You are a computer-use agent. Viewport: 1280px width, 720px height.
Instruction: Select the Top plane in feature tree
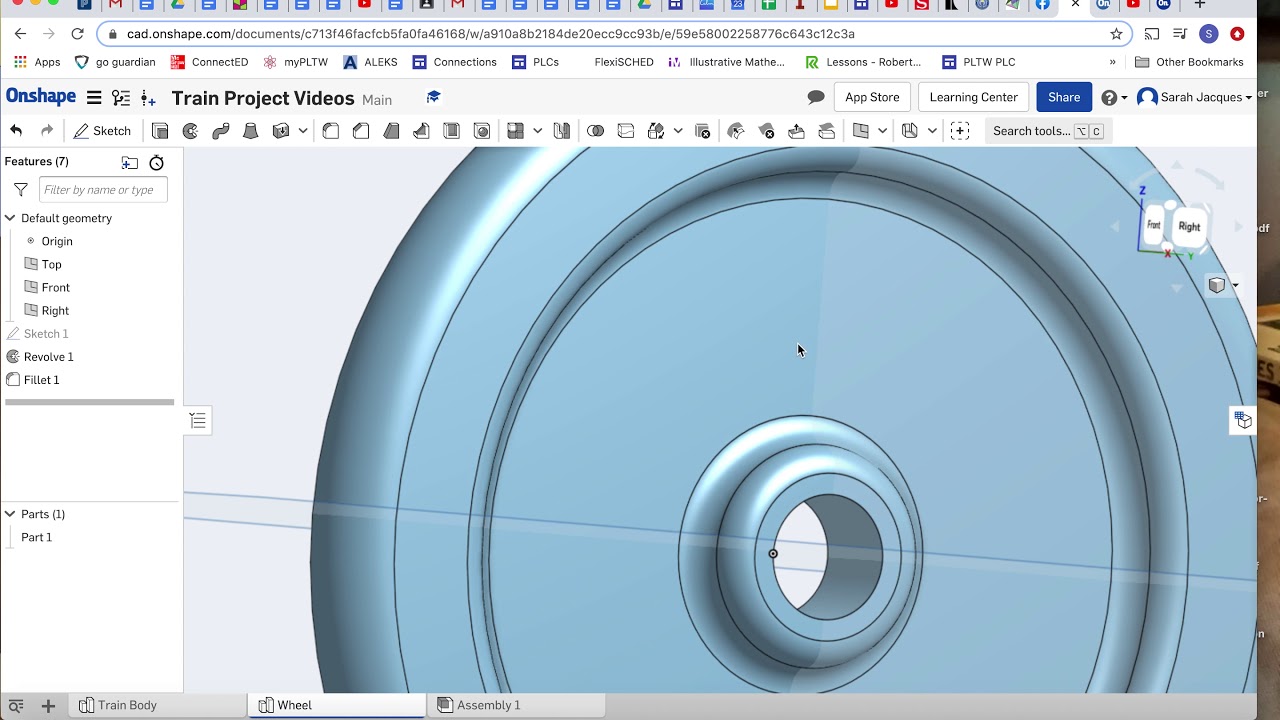click(51, 264)
